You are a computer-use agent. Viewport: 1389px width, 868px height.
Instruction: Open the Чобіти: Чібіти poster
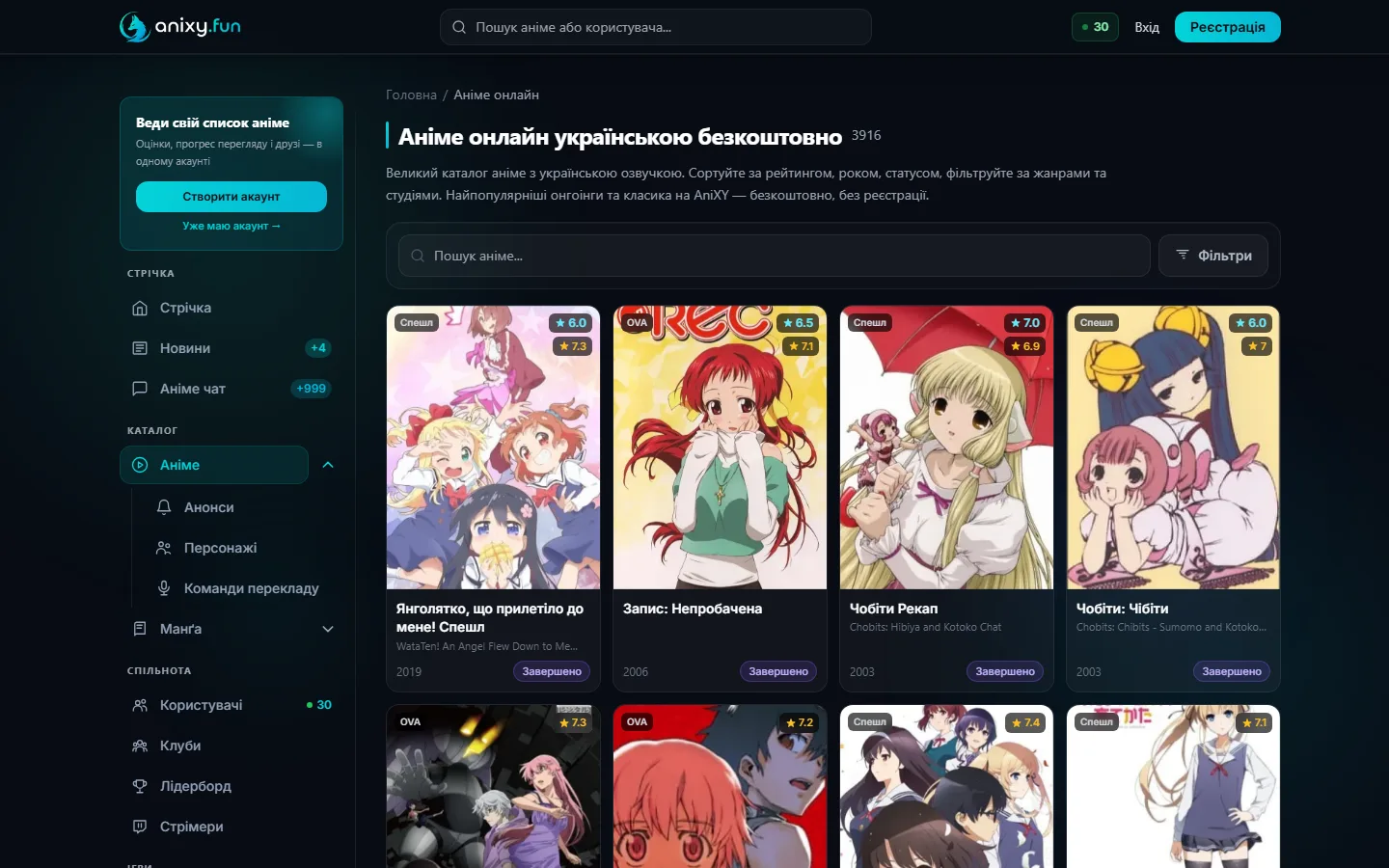tap(1173, 448)
